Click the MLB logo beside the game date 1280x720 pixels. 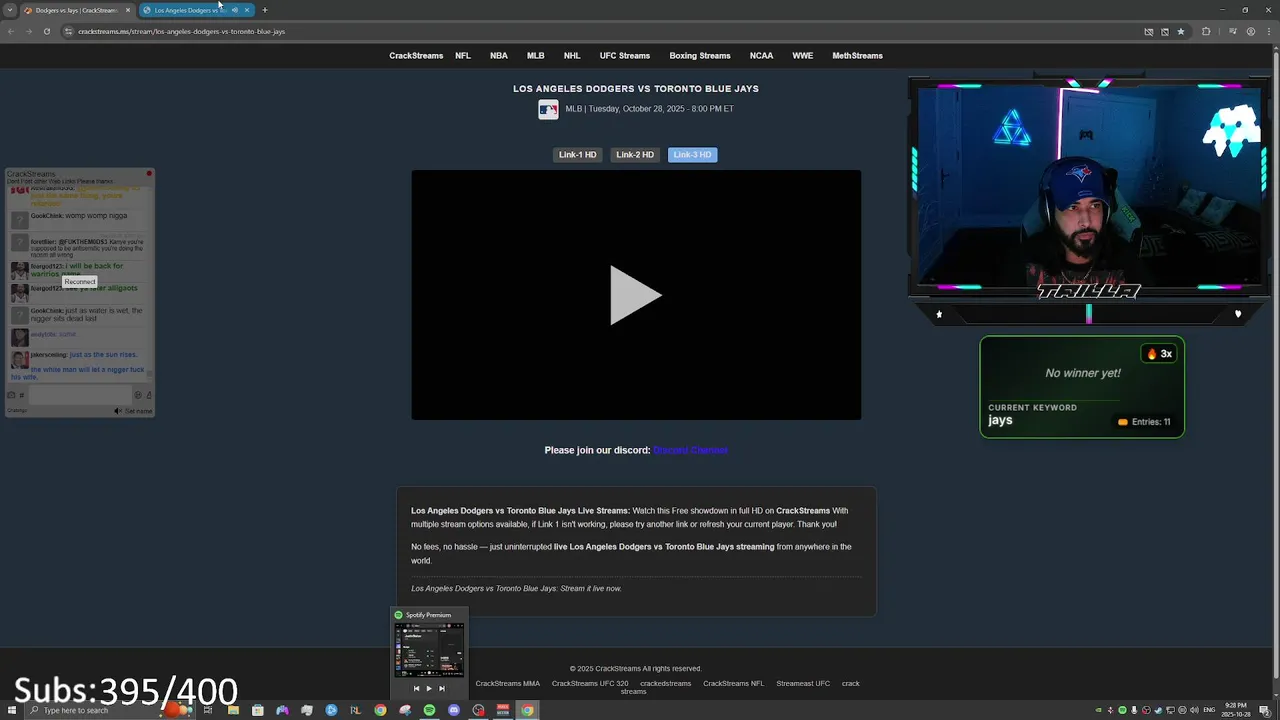tap(548, 110)
